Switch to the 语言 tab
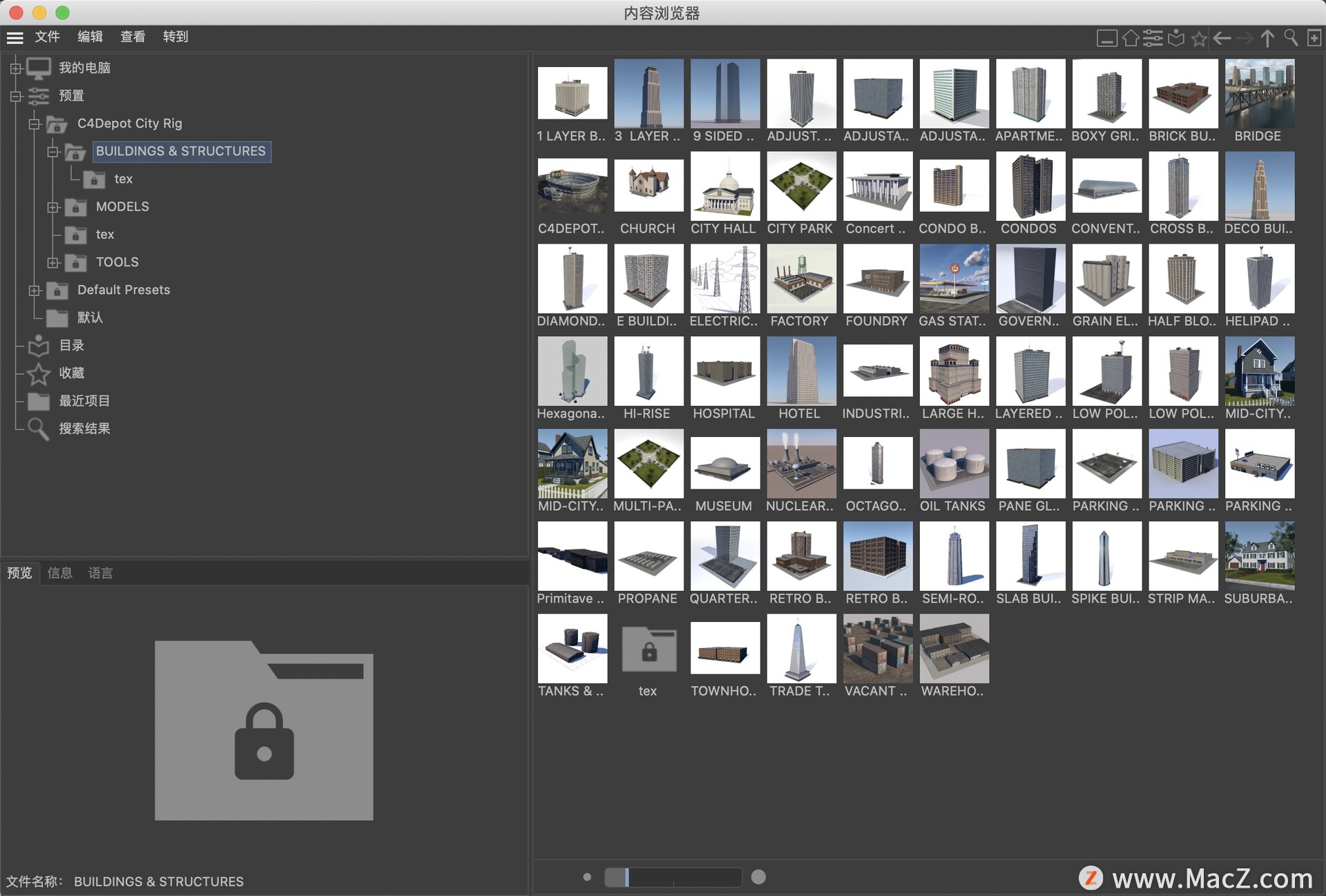 tap(100, 573)
